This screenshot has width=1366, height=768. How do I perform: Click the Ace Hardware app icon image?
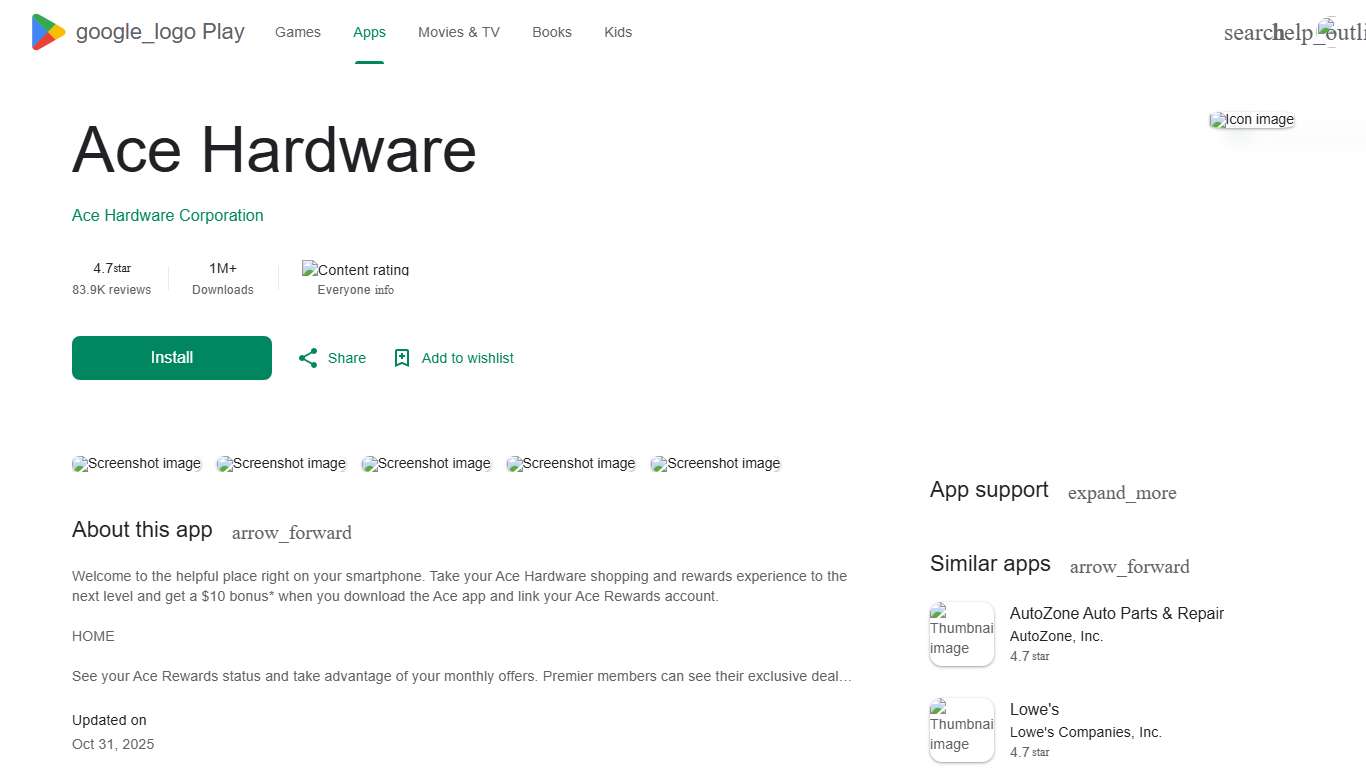[x=1251, y=119]
